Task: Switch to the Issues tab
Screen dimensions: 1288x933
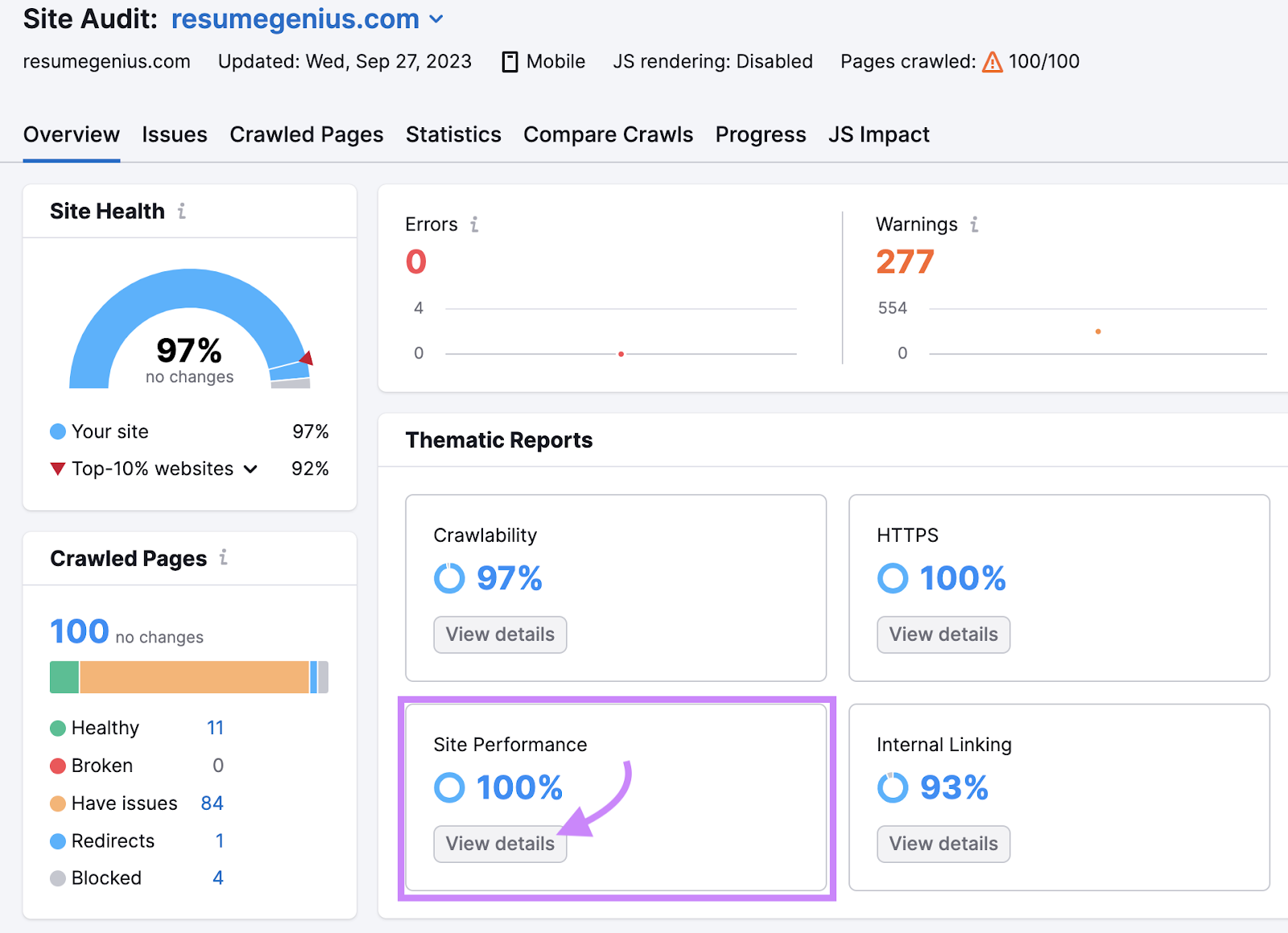Action: [175, 134]
